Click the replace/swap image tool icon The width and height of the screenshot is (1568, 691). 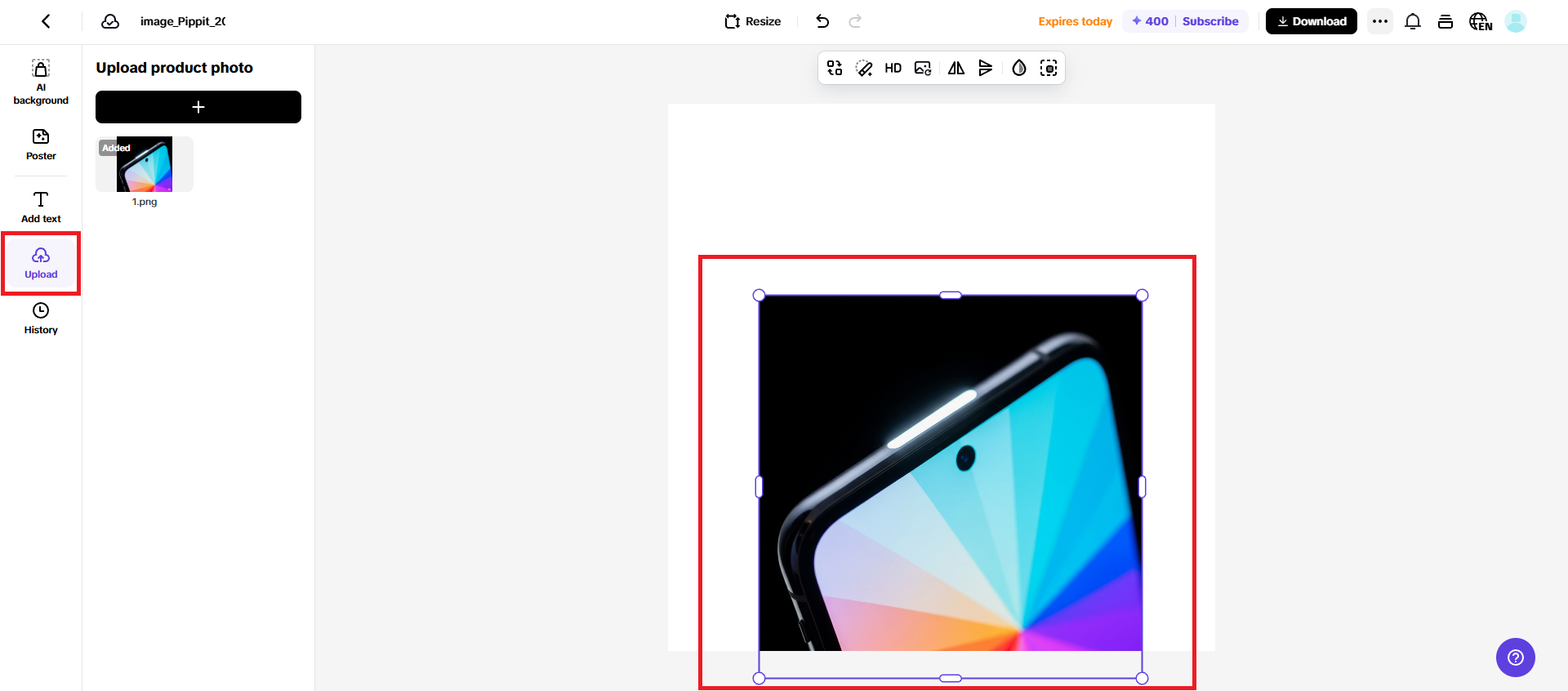pyautogui.click(x=835, y=68)
